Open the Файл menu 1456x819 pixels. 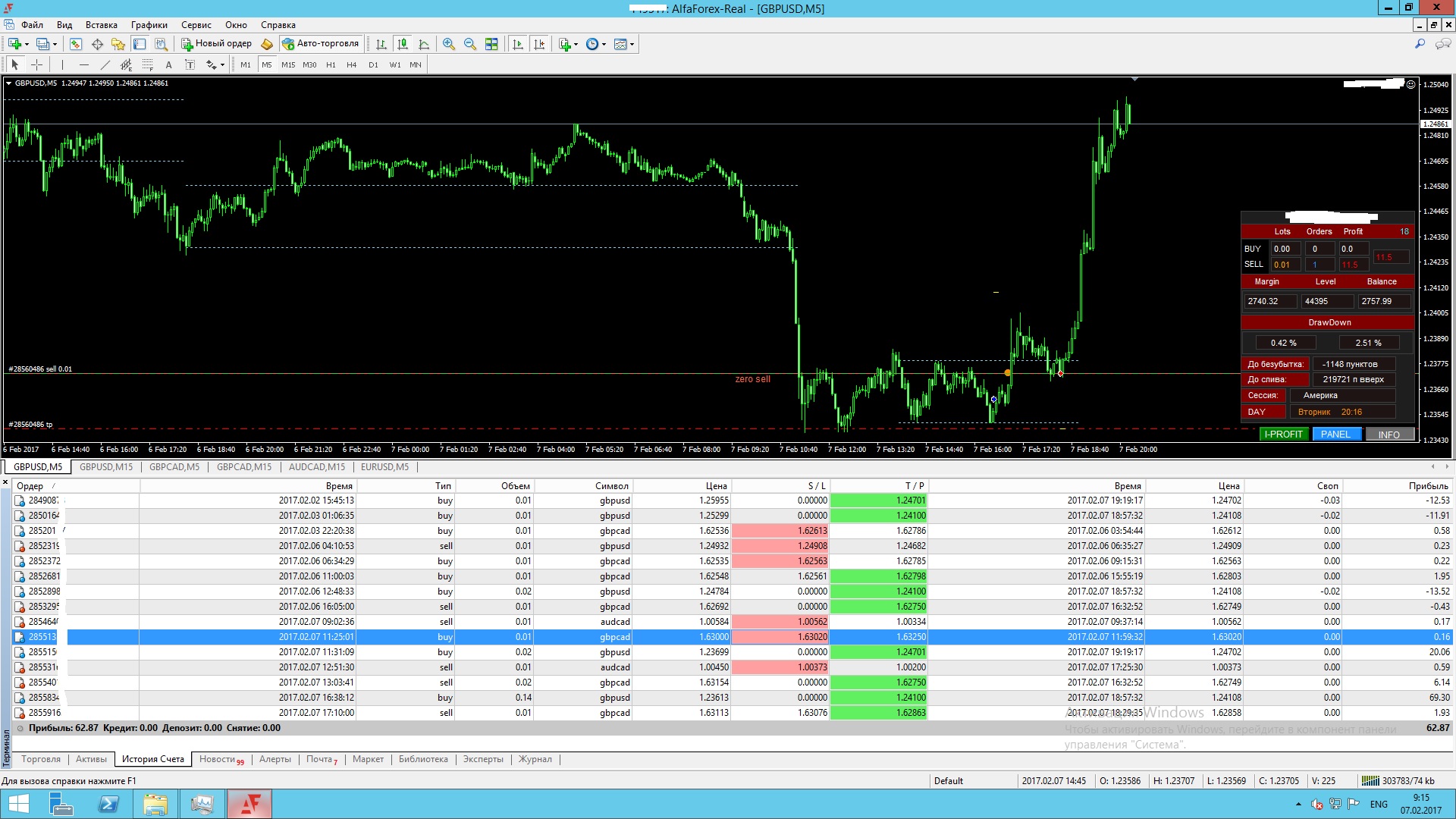click(x=32, y=25)
